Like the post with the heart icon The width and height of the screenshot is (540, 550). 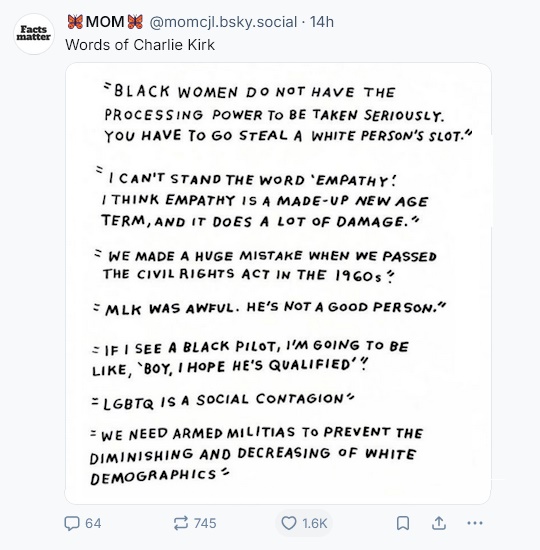(289, 523)
